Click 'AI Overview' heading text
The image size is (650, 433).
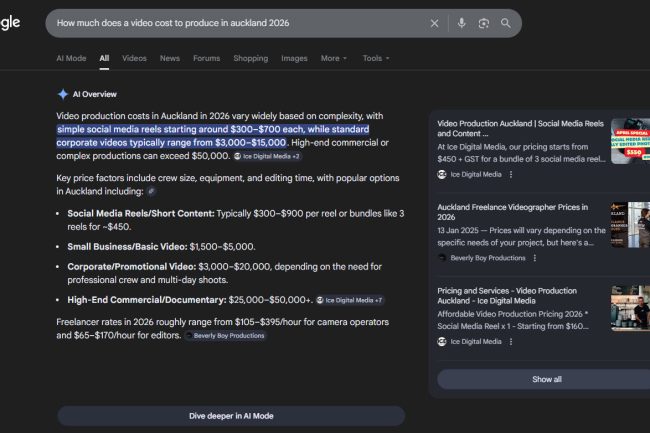coord(95,94)
